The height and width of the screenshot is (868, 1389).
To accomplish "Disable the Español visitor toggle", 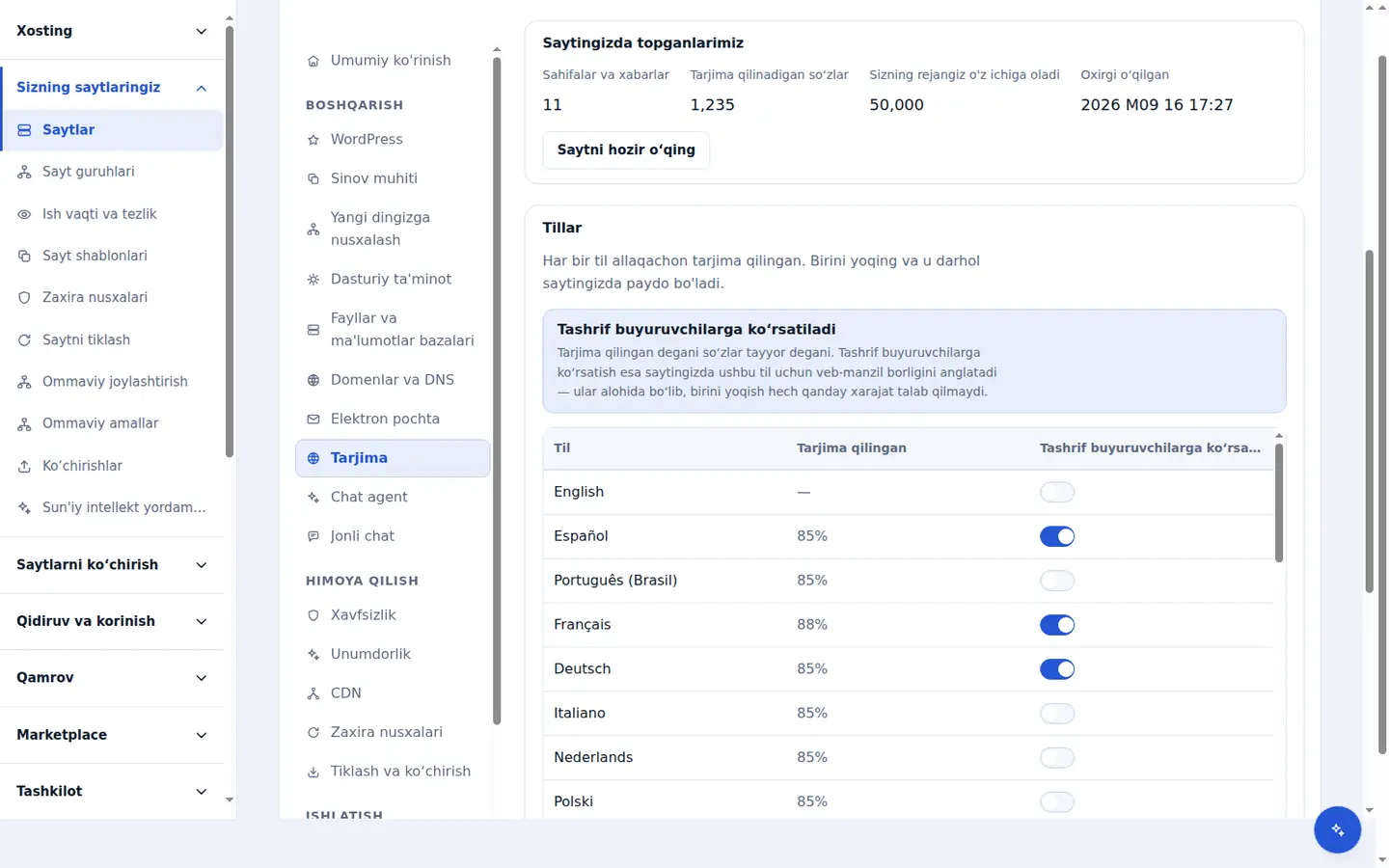I will click(1057, 536).
